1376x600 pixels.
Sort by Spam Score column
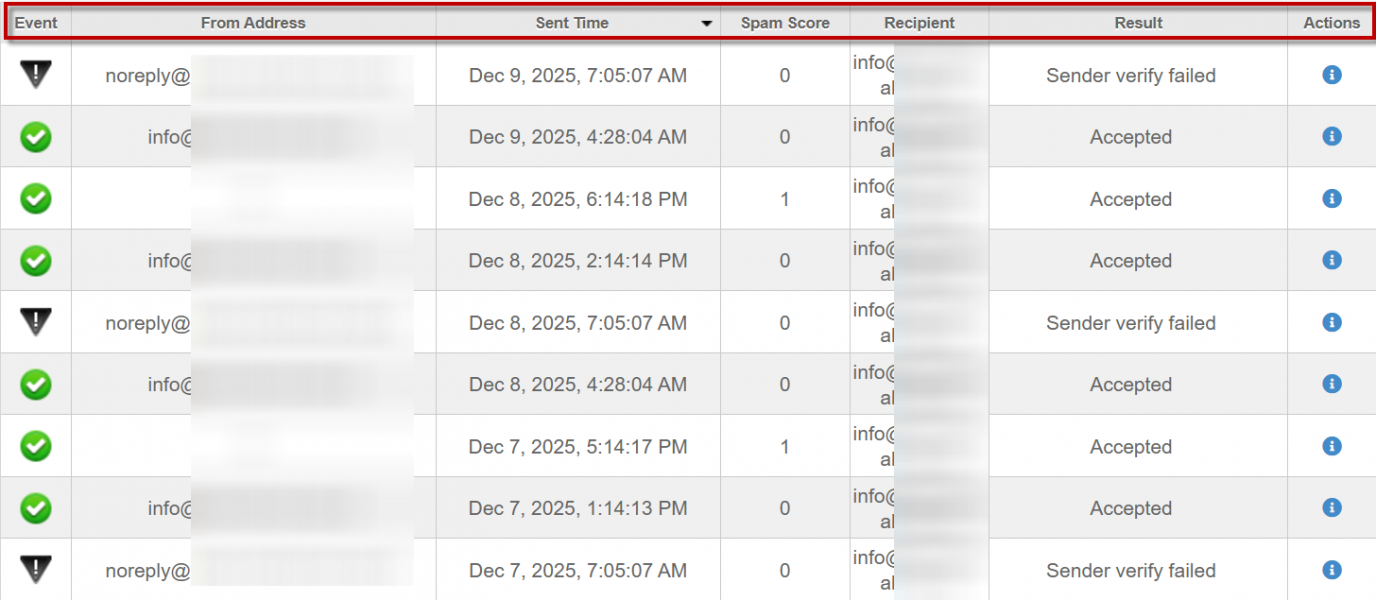pos(785,23)
